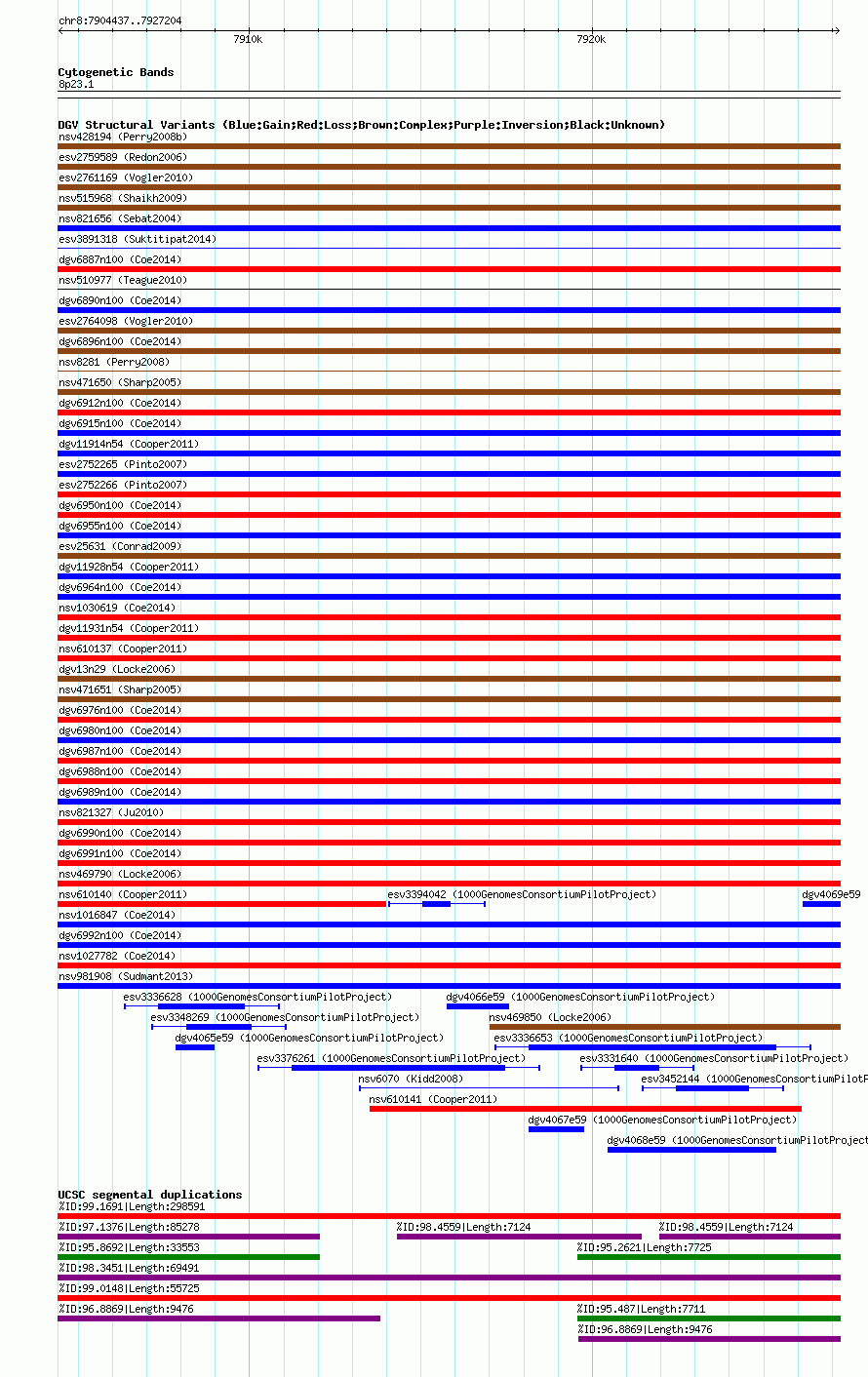This screenshot has height=1377, width=868.
Task: Click the esv3394042 variant label
Action: [x=522, y=894]
